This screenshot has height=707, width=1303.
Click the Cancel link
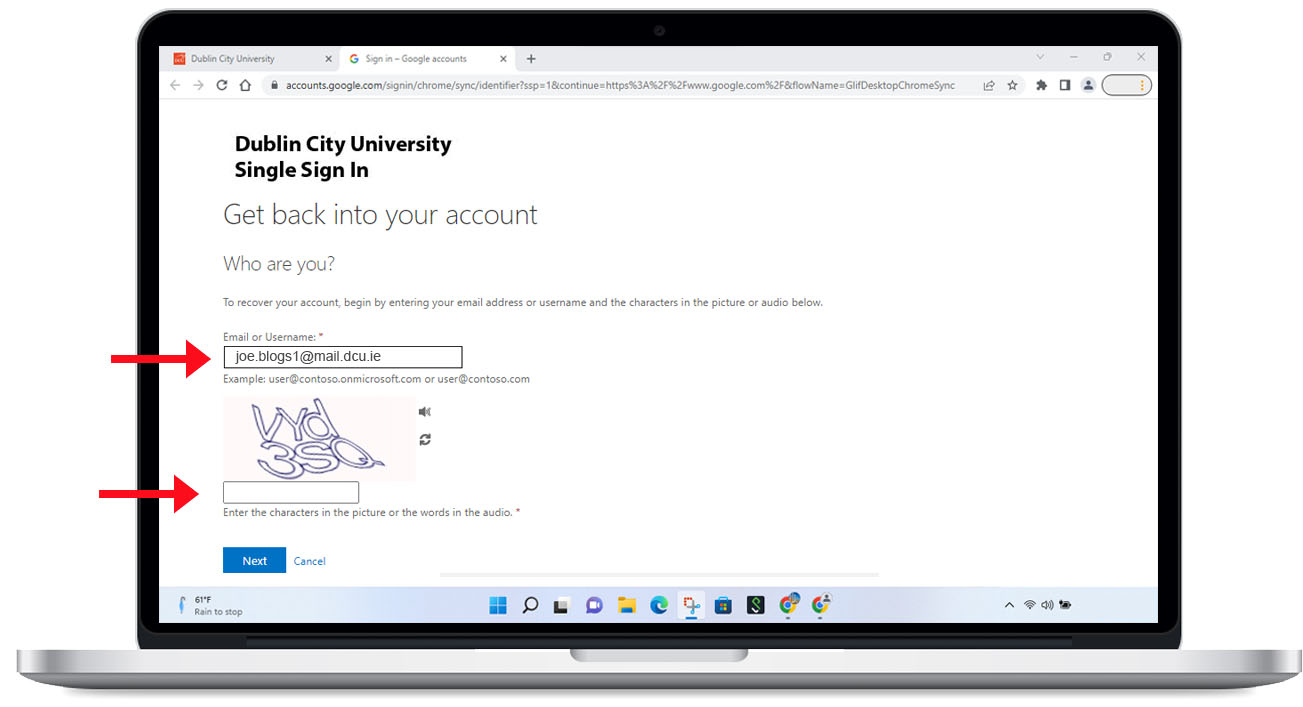pyautogui.click(x=310, y=561)
